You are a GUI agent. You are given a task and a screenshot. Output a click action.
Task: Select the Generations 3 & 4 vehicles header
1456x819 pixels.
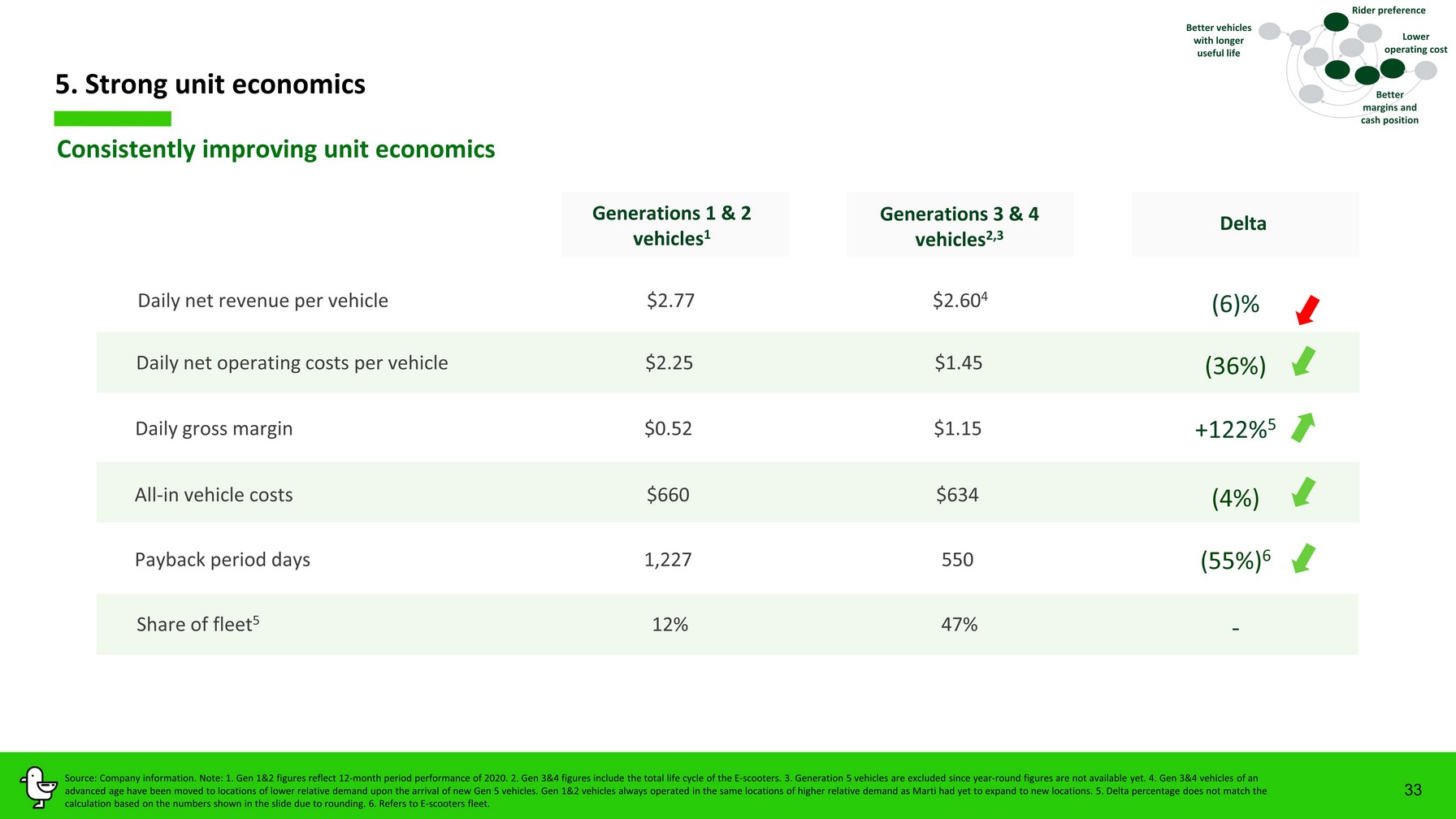960,226
